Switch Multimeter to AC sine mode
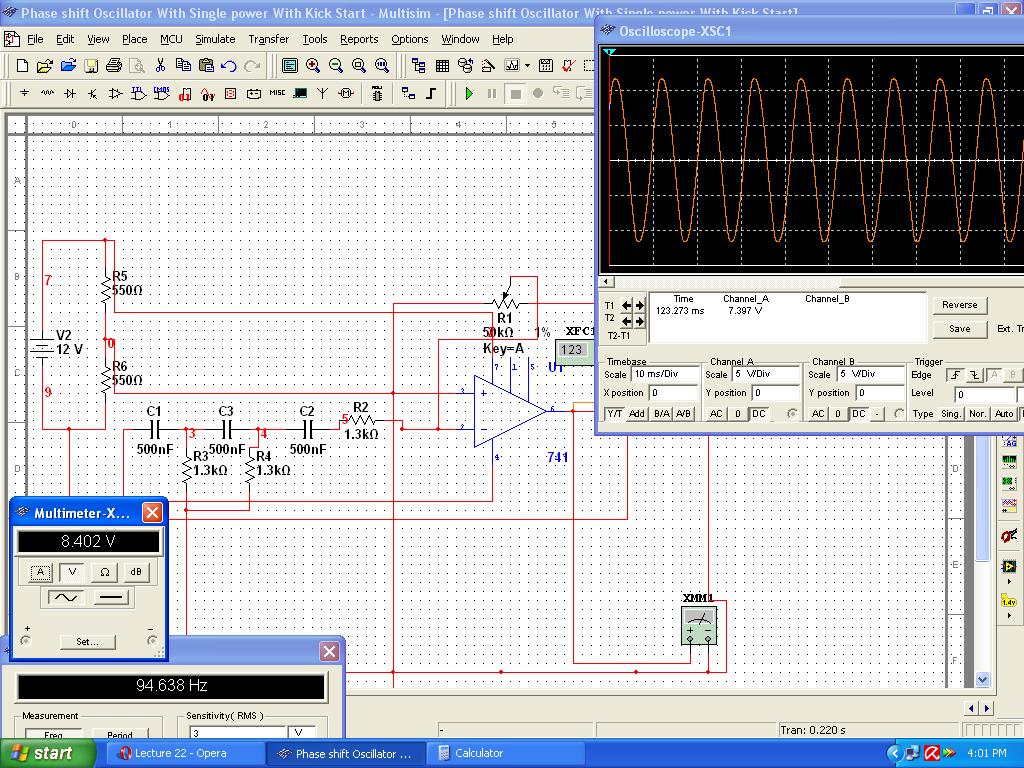Screen dimensions: 1024x768 tap(66, 598)
